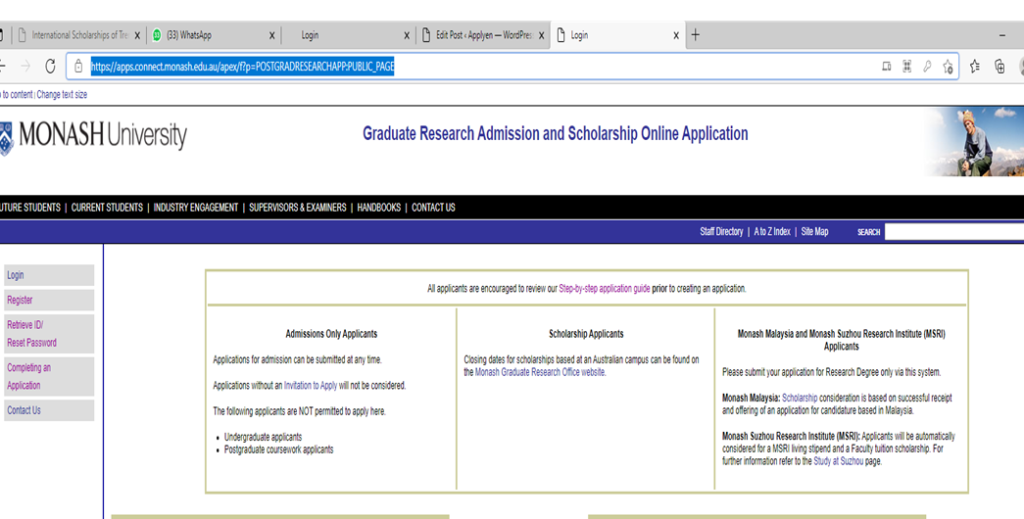This screenshot has height=519, width=1024.
Task: Close the second Login tab next to WhatsApp
Action: point(406,36)
